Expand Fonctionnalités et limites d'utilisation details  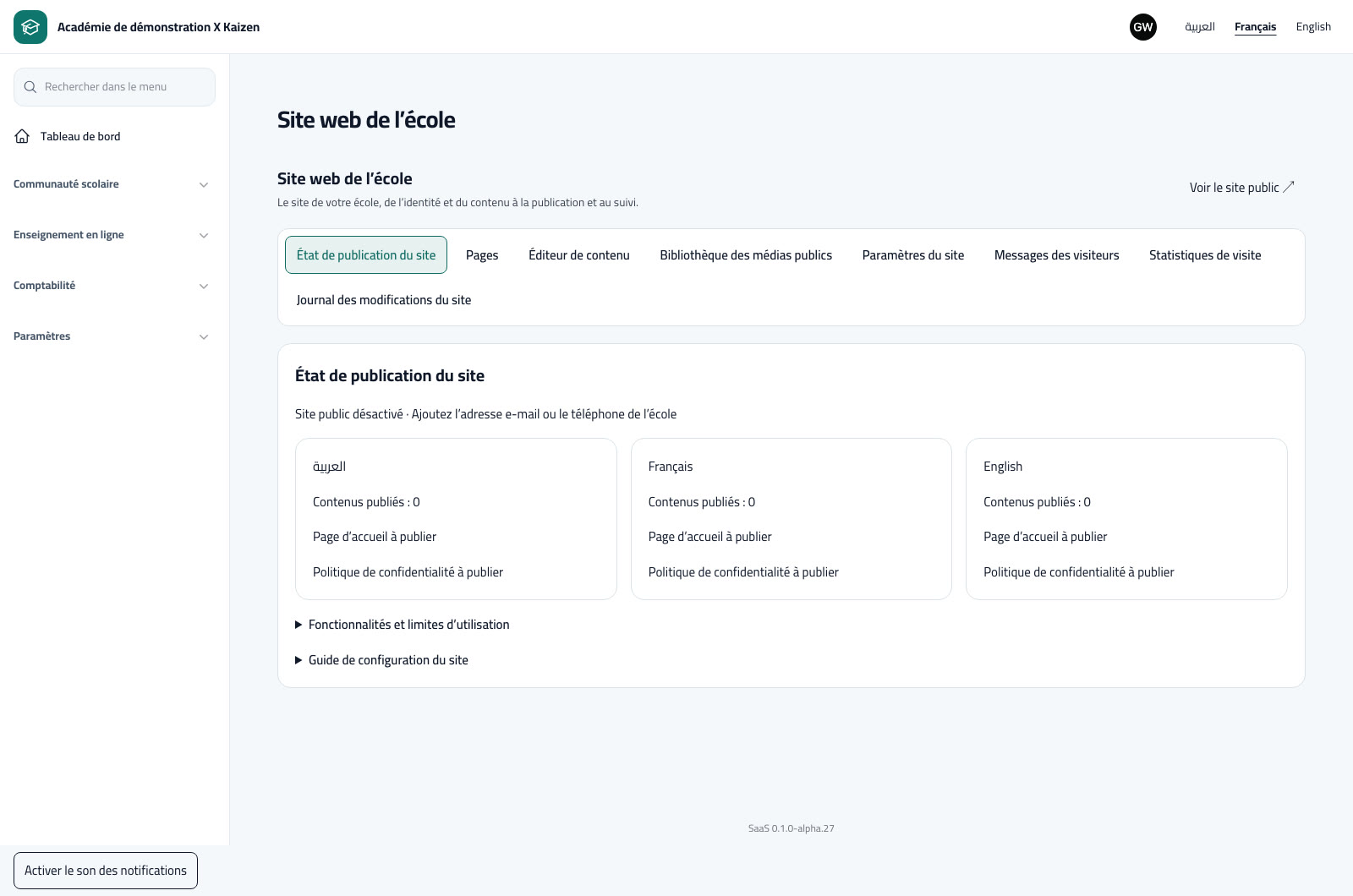403,625
